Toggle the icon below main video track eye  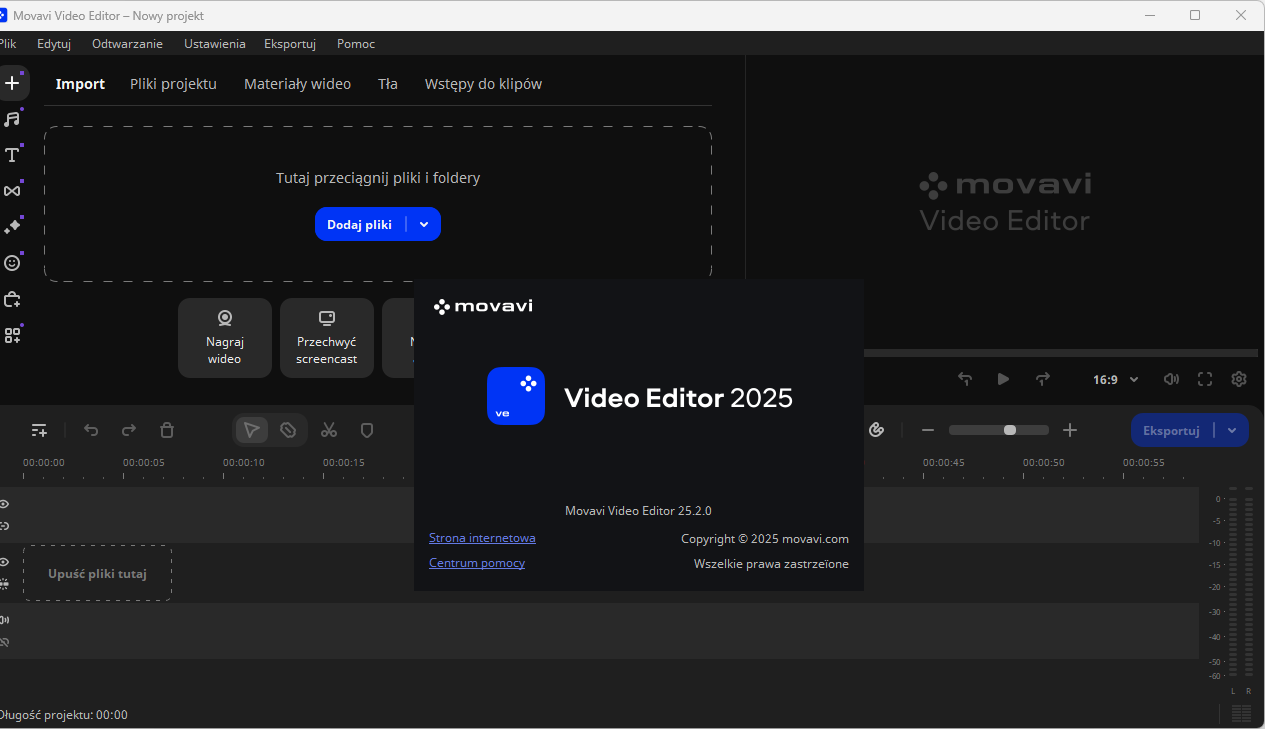click(x=5, y=584)
